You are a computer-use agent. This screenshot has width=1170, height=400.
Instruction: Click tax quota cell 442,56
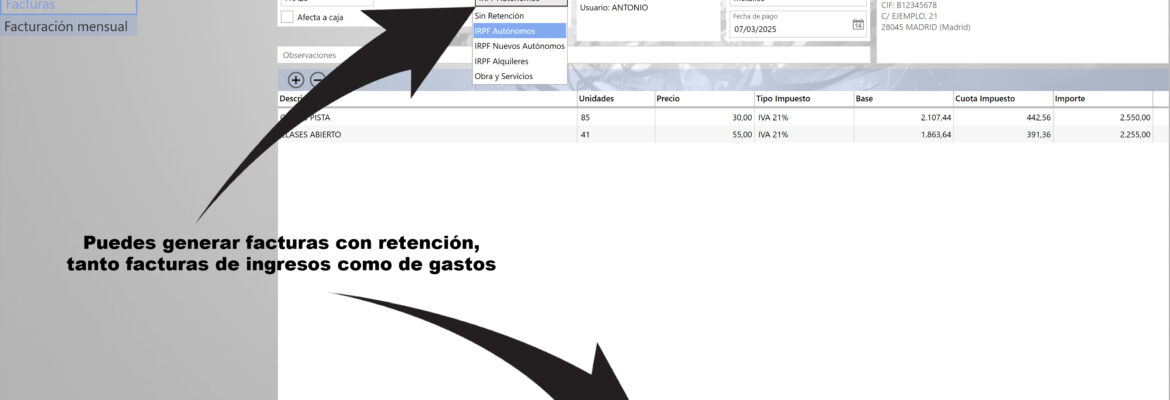point(1003,118)
